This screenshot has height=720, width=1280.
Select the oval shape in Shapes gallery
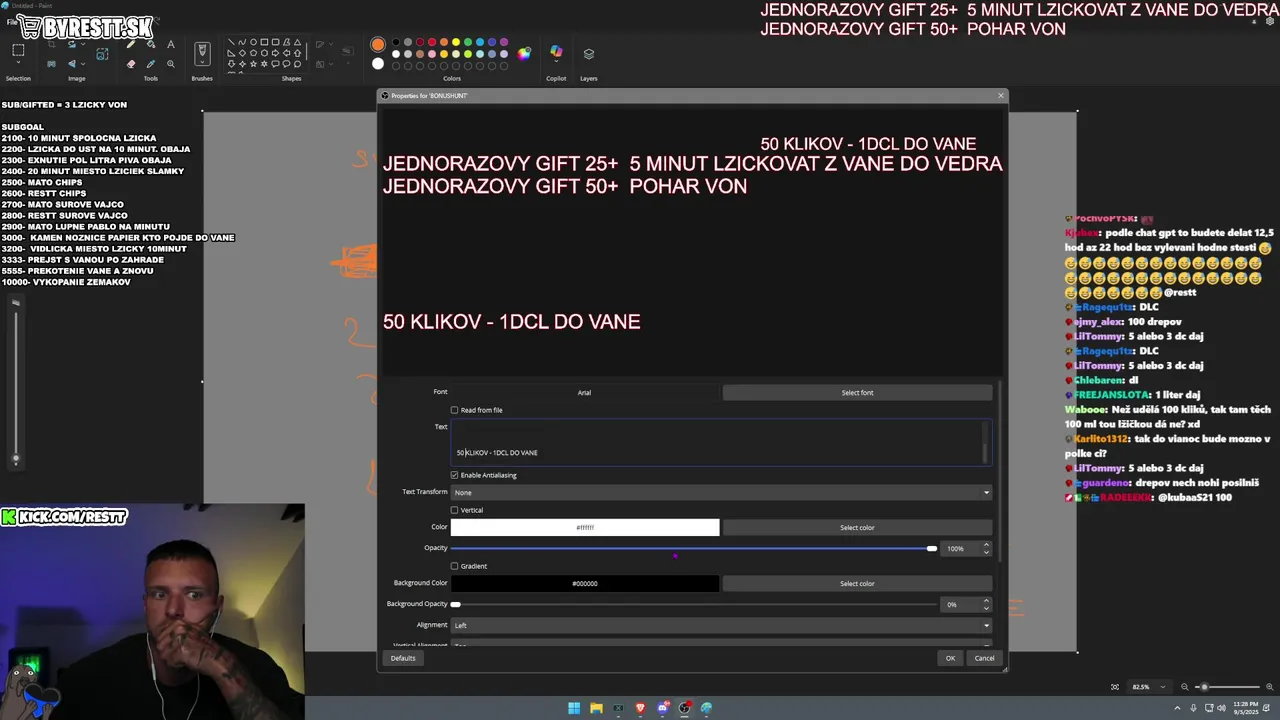[254, 42]
